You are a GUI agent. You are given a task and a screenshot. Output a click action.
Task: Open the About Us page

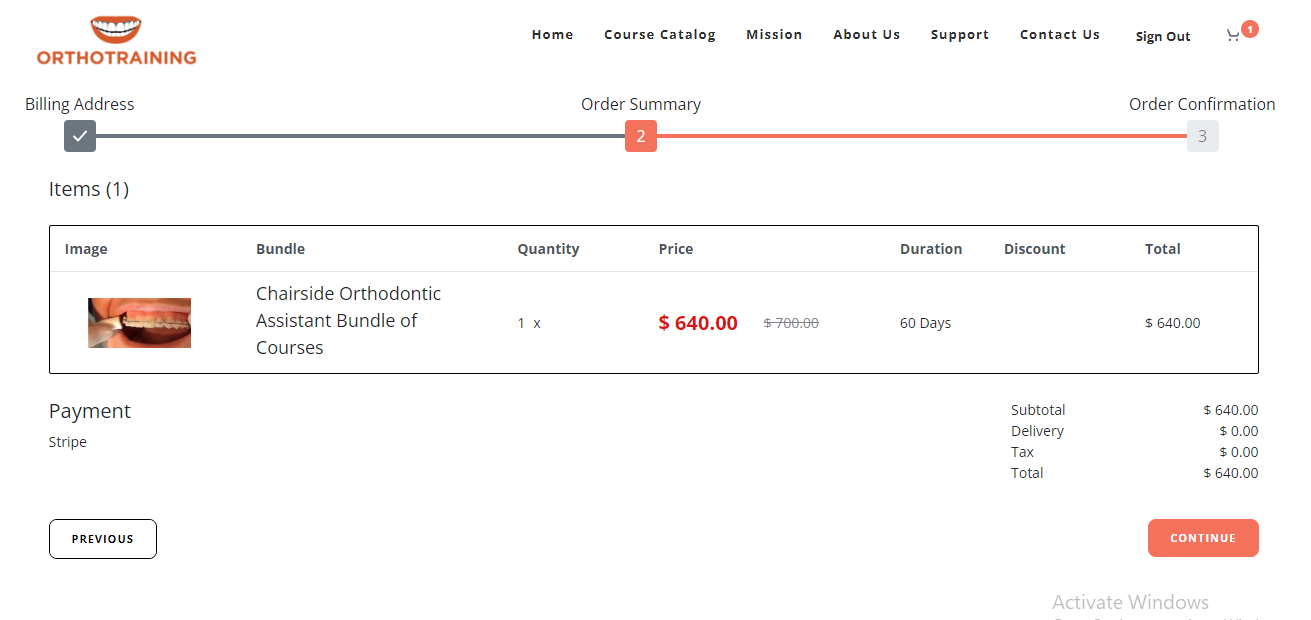(867, 35)
